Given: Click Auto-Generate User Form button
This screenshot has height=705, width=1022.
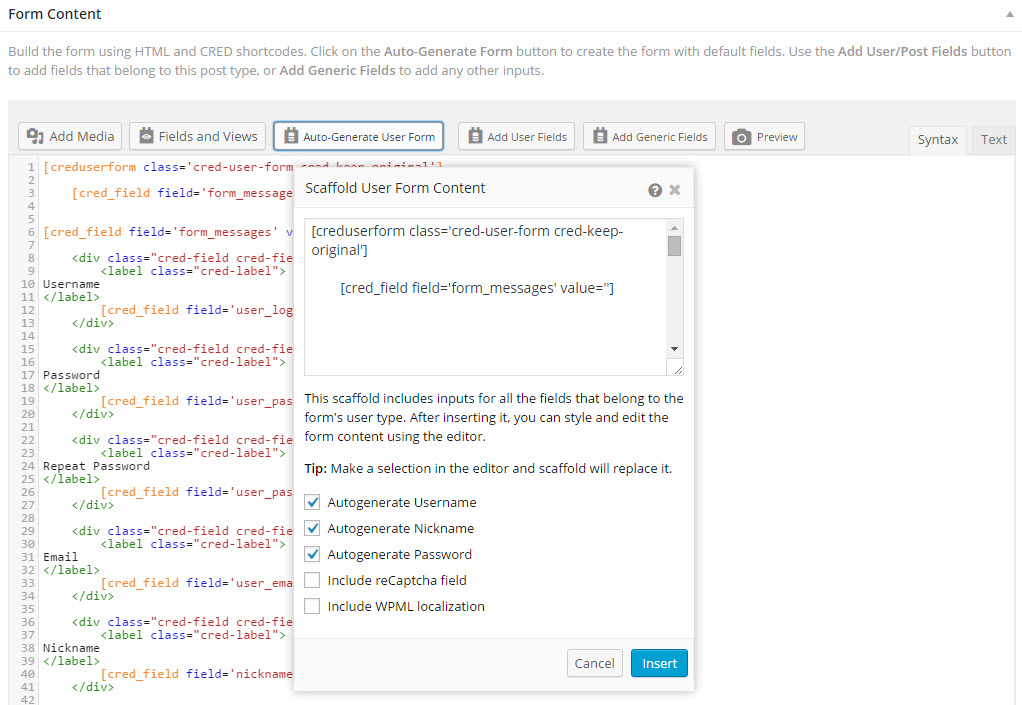Looking at the screenshot, I should (358, 136).
